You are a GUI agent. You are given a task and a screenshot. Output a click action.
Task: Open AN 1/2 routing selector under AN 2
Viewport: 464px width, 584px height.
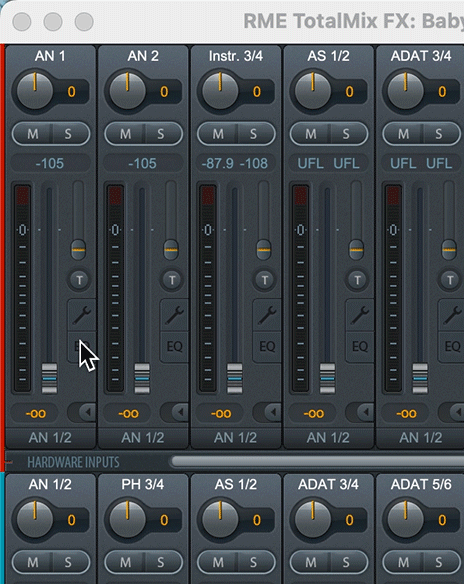[143, 438]
